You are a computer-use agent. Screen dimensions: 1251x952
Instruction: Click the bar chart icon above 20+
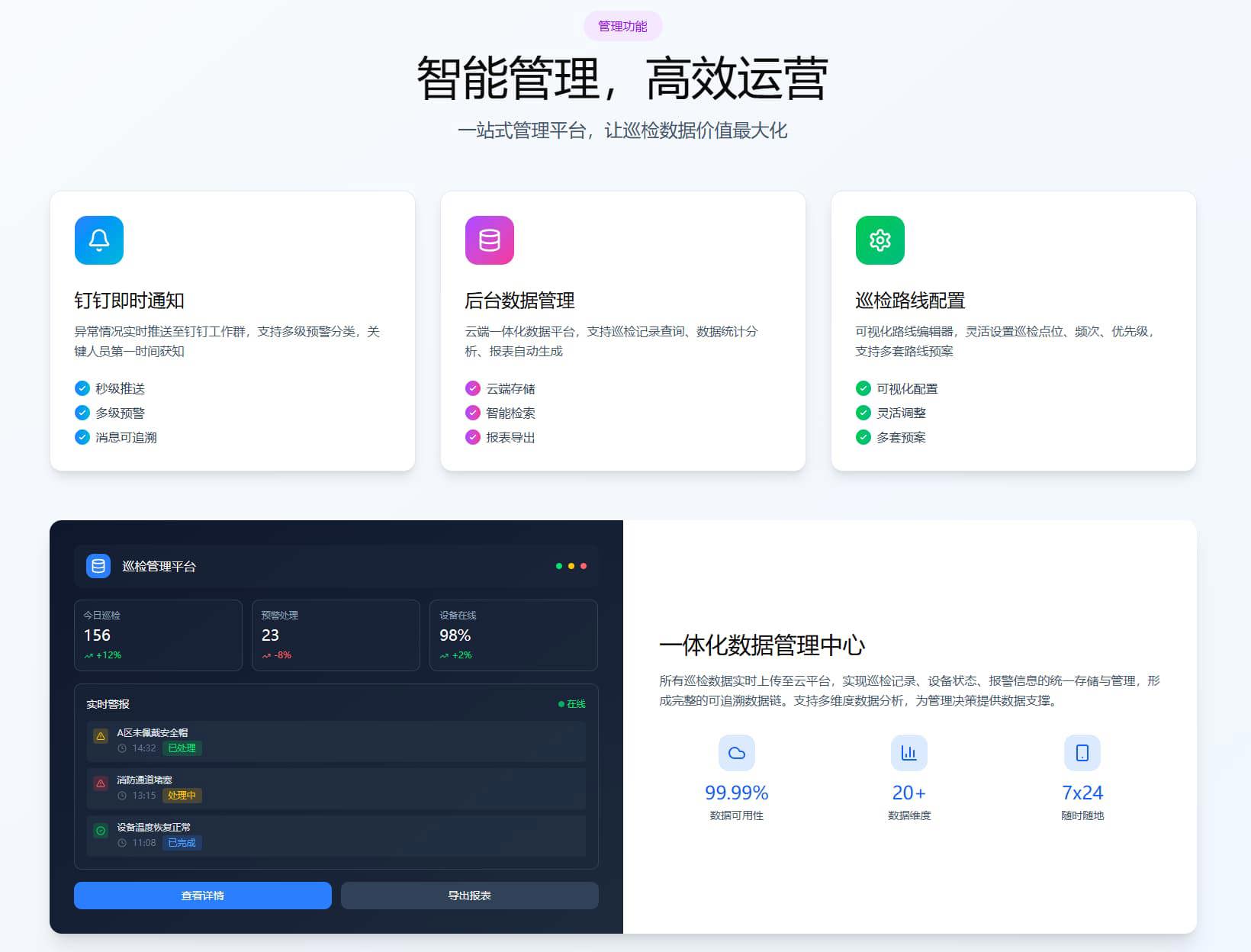pyautogui.click(x=909, y=753)
